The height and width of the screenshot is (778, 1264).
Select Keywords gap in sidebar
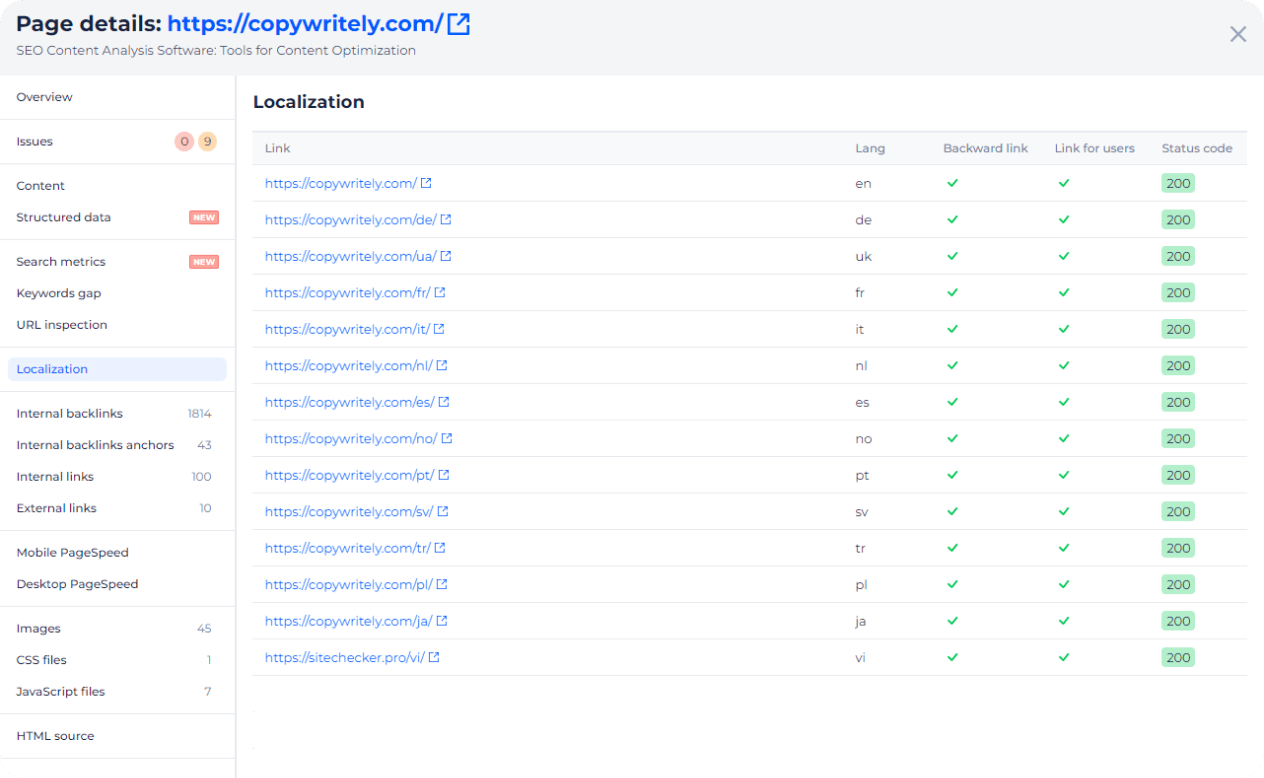point(59,293)
